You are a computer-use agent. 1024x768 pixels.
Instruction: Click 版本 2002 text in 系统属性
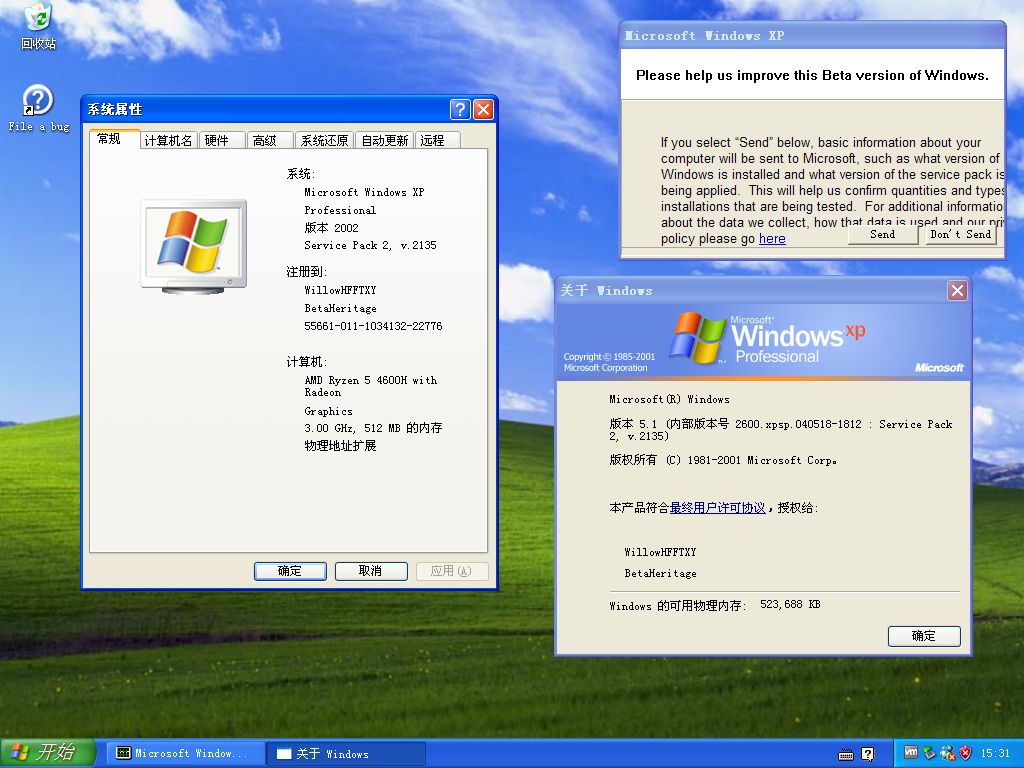click(331, 228)
